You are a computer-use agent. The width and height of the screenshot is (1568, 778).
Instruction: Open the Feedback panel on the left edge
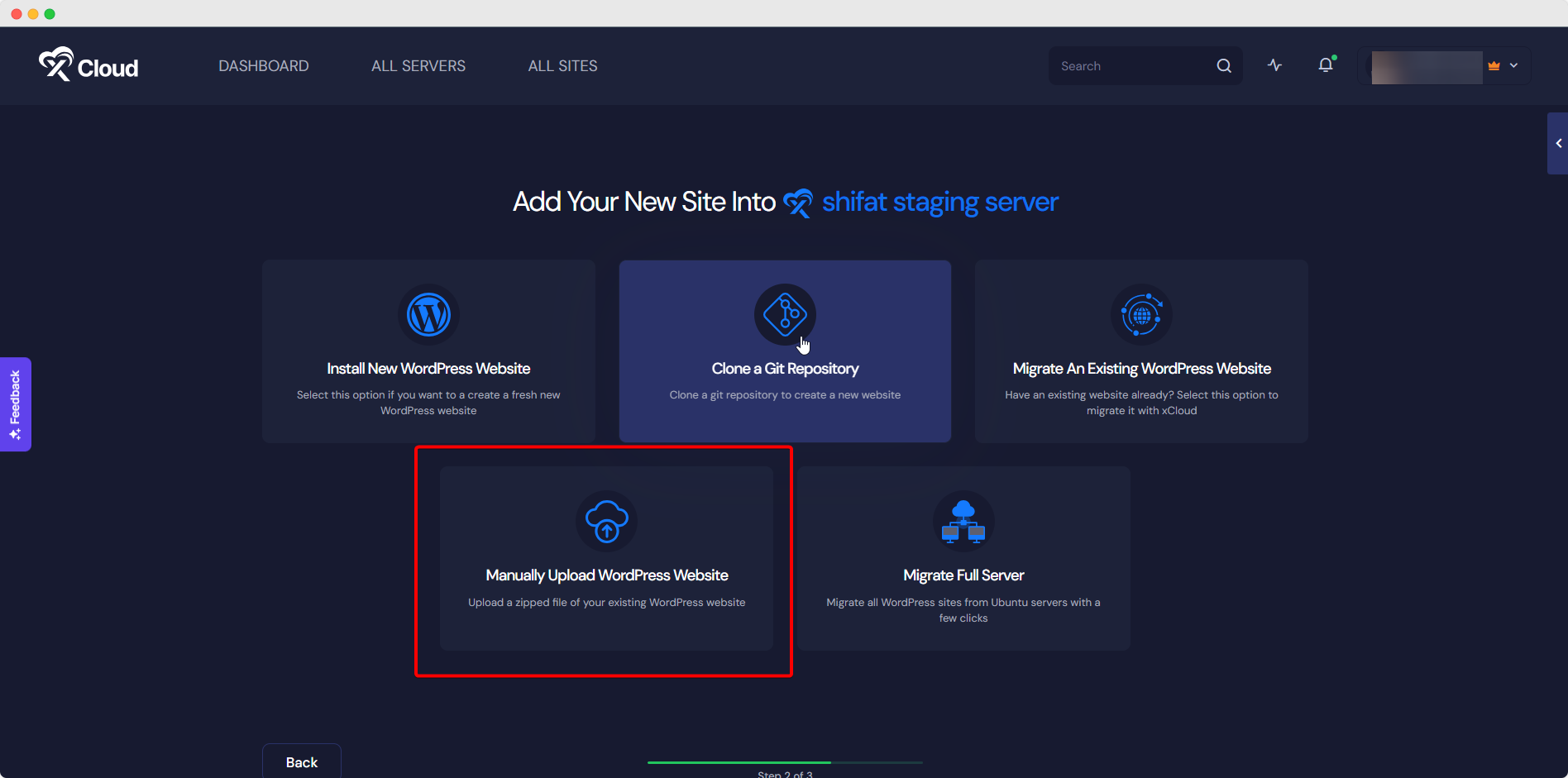[15, 404]
